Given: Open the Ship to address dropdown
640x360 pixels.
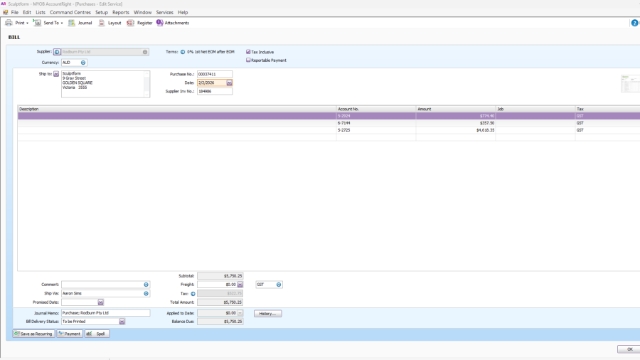Looking at the screenshot, I should 56,74.
